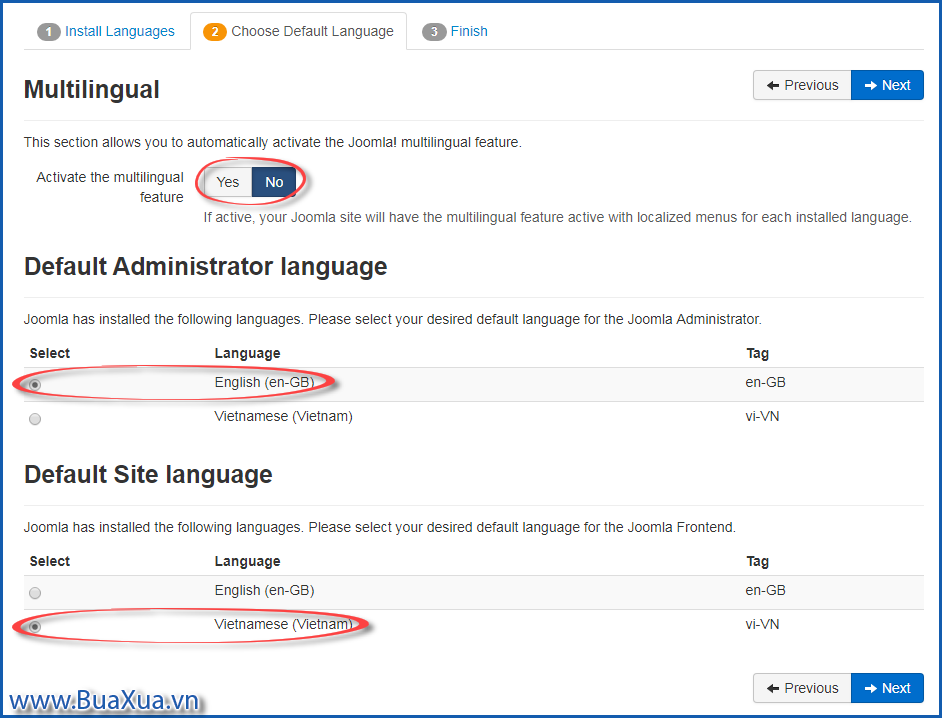Set multilingual feature to No
Image resolution: width=942 pixels, height=718 pixels.
point(274,182)
